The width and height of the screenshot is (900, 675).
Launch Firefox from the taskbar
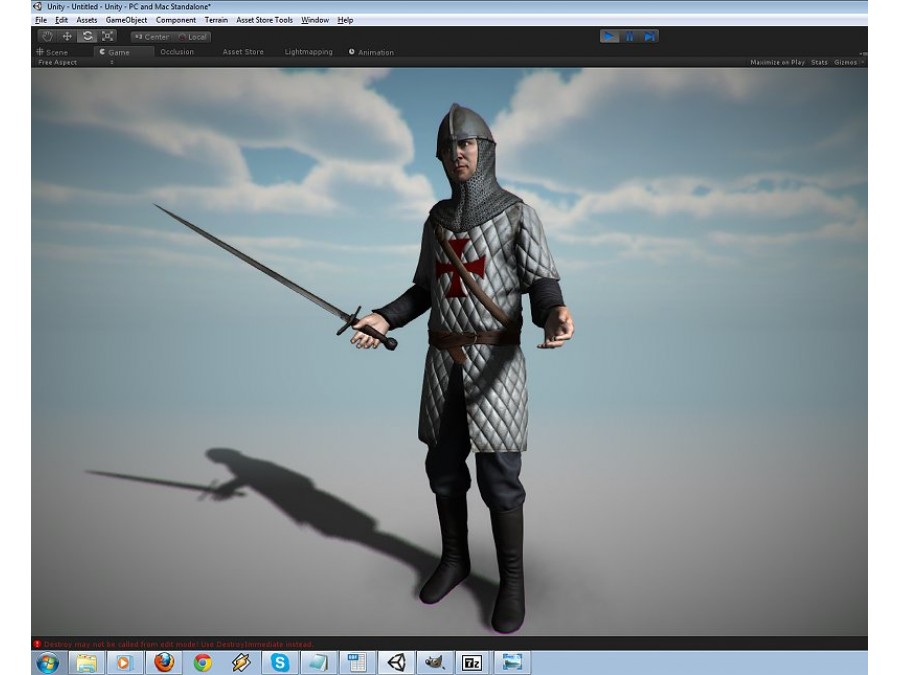click(164, 663)
